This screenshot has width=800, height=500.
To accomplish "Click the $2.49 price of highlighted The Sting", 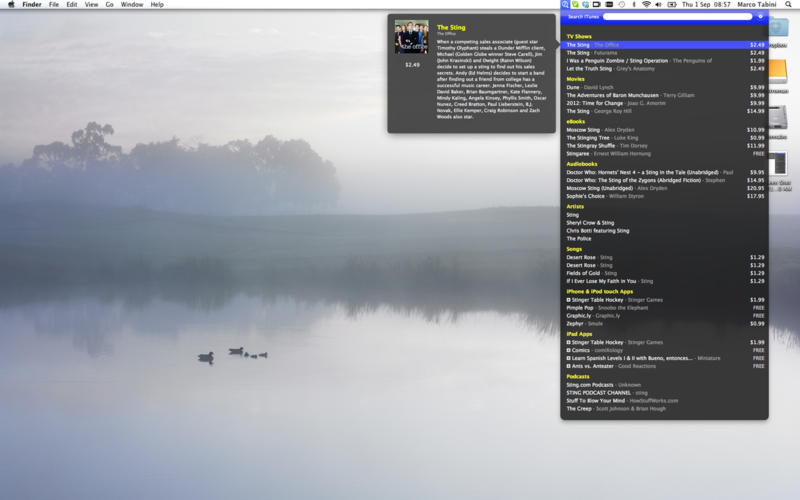I will point(757,45).
